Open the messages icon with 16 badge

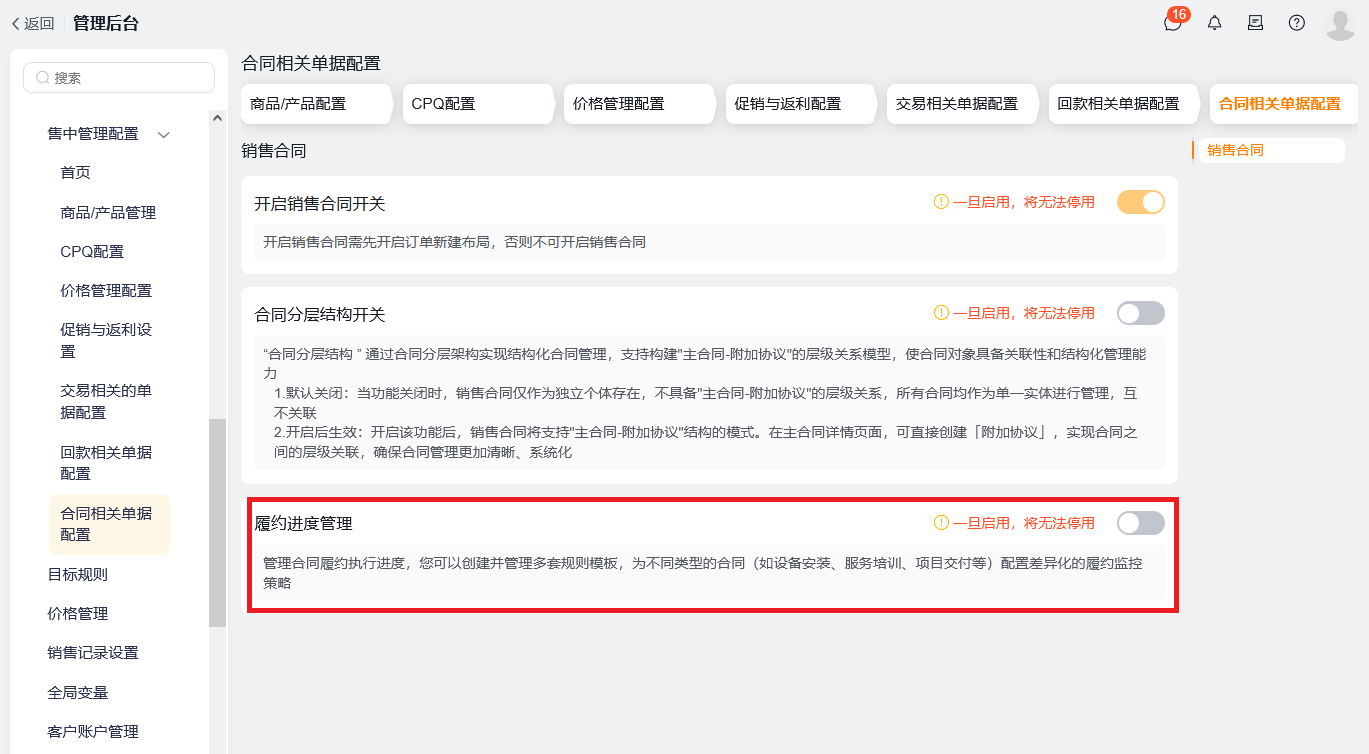coord(1172,23)
